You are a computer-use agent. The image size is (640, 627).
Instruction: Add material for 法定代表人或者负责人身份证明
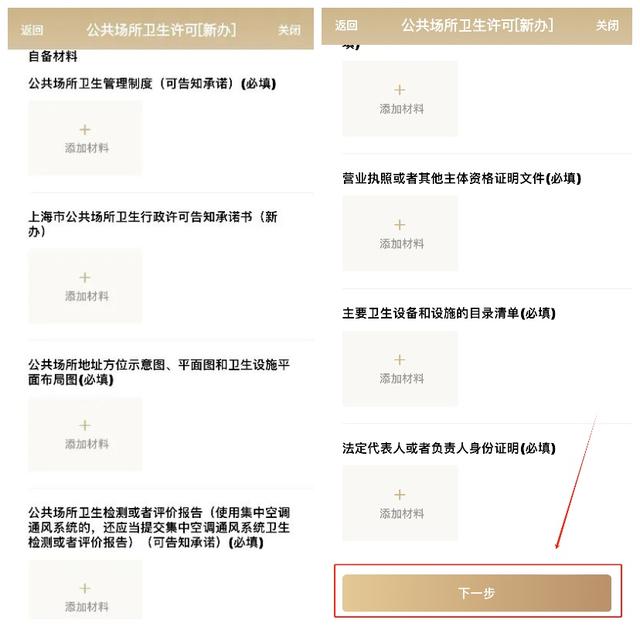tap(400, 503)
